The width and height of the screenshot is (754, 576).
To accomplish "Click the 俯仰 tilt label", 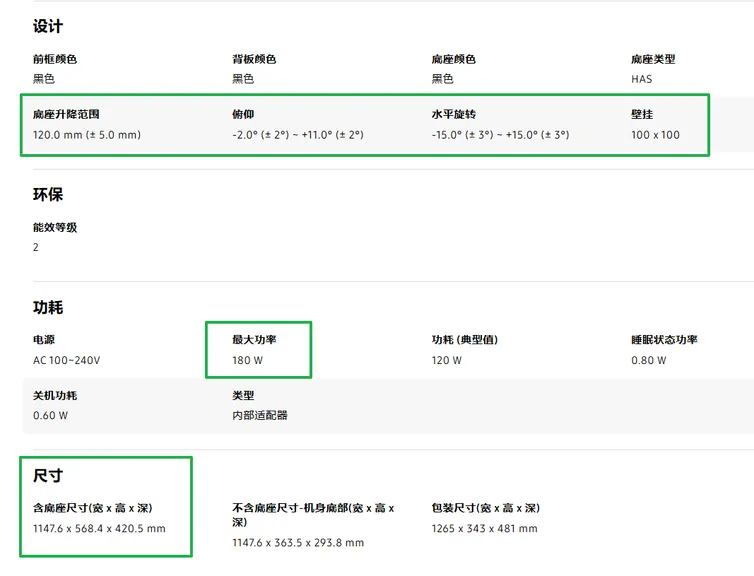I will pyautogui.click(x=243, y=114).
